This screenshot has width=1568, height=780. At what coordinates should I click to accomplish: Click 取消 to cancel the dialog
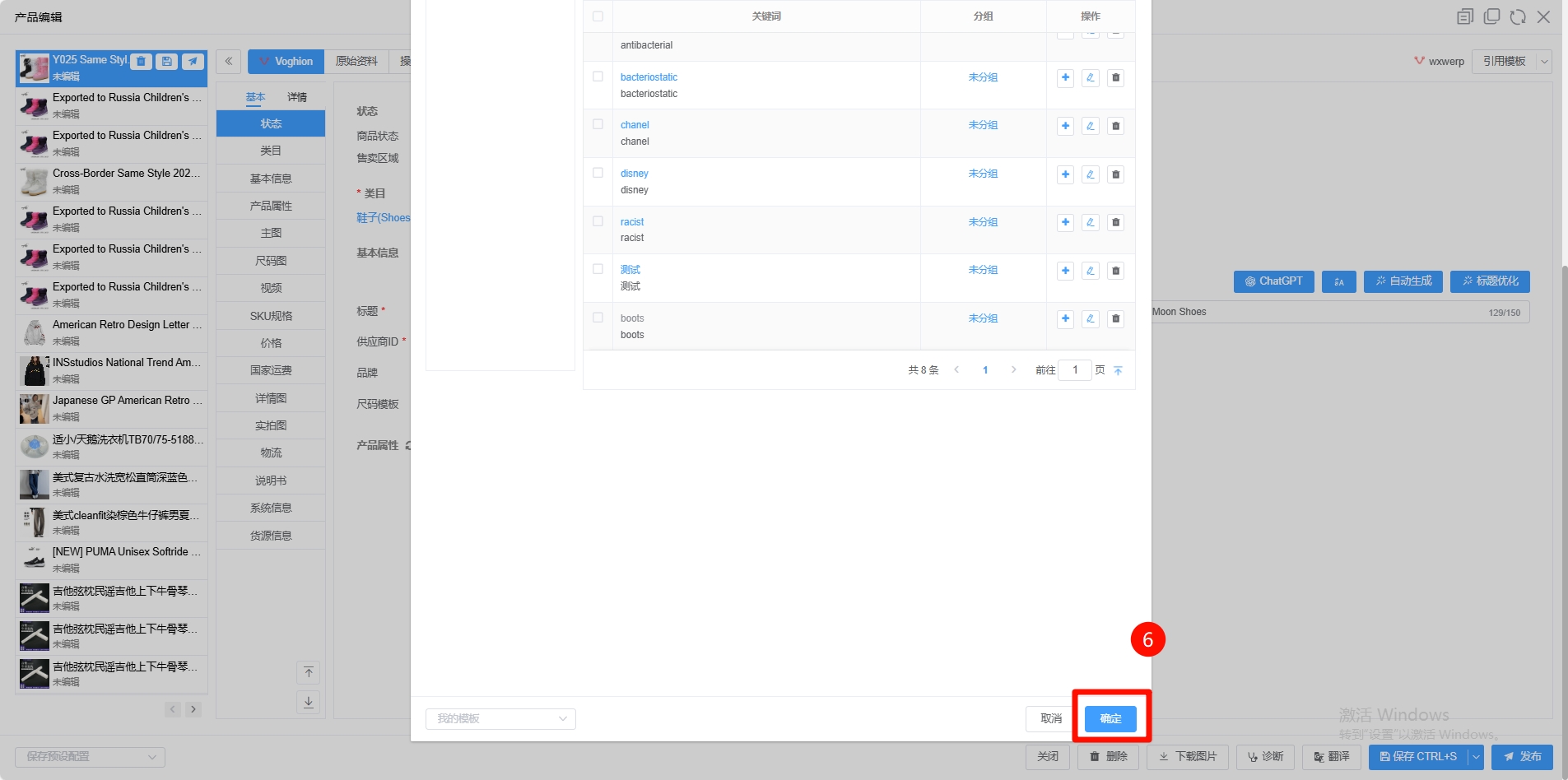pos(1050,718)
